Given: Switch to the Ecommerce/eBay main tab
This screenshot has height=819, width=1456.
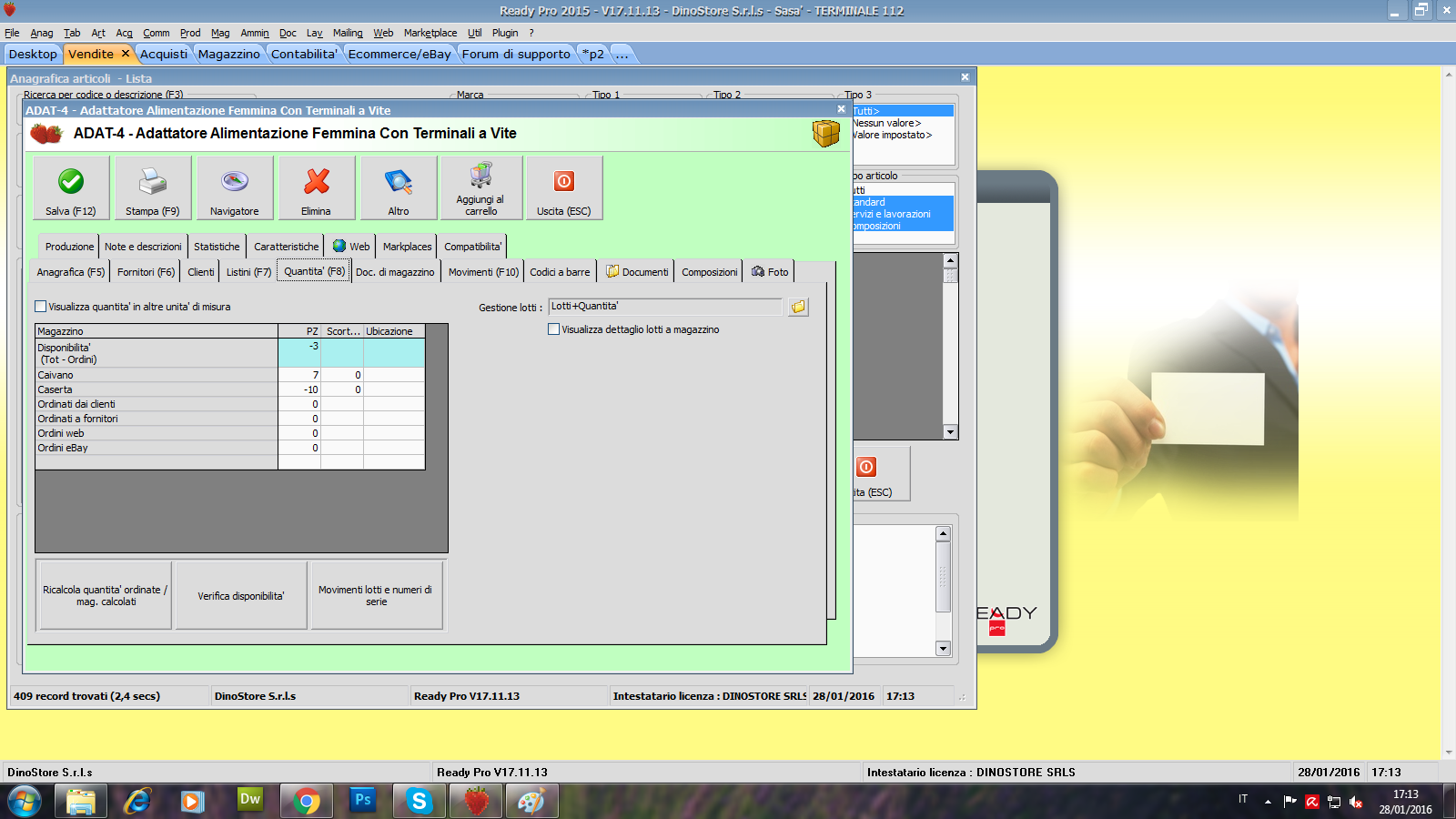Looking at the screenshot, I should [x=399, y=54].
